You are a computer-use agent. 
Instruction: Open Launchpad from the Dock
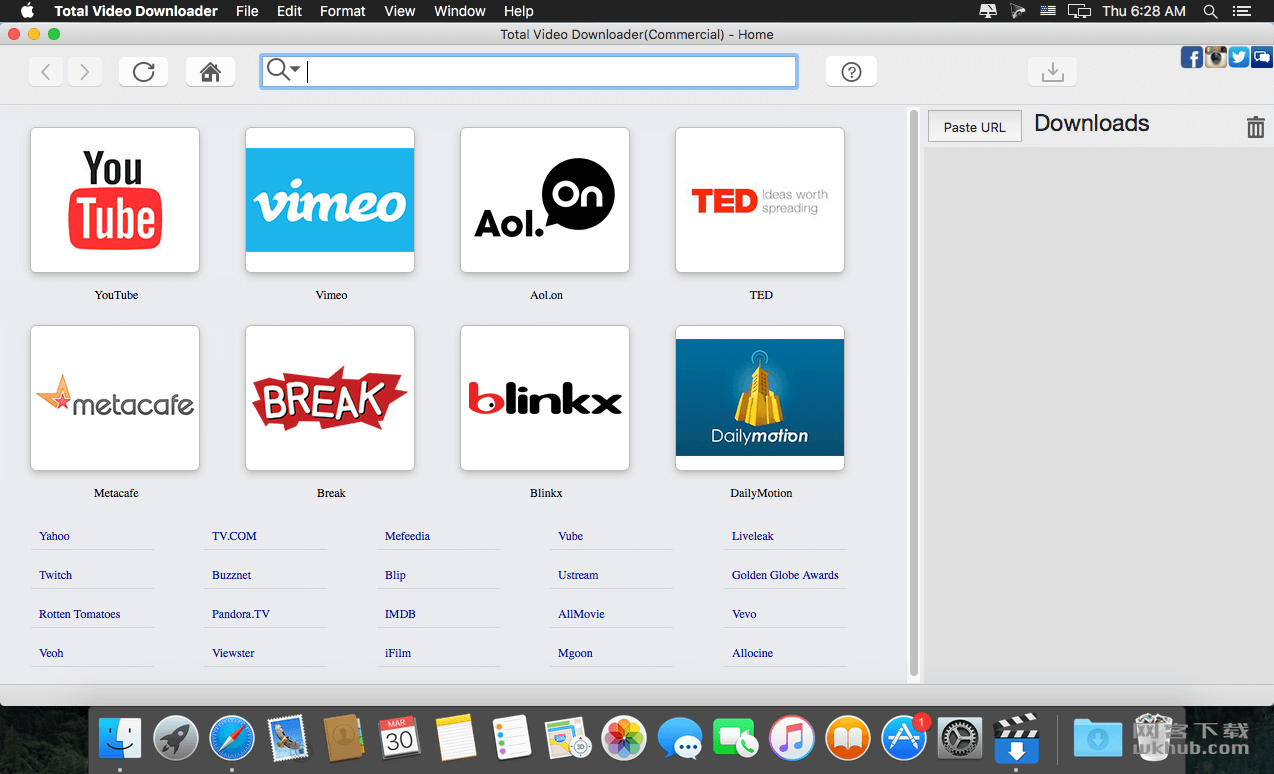tap(176, 739)
